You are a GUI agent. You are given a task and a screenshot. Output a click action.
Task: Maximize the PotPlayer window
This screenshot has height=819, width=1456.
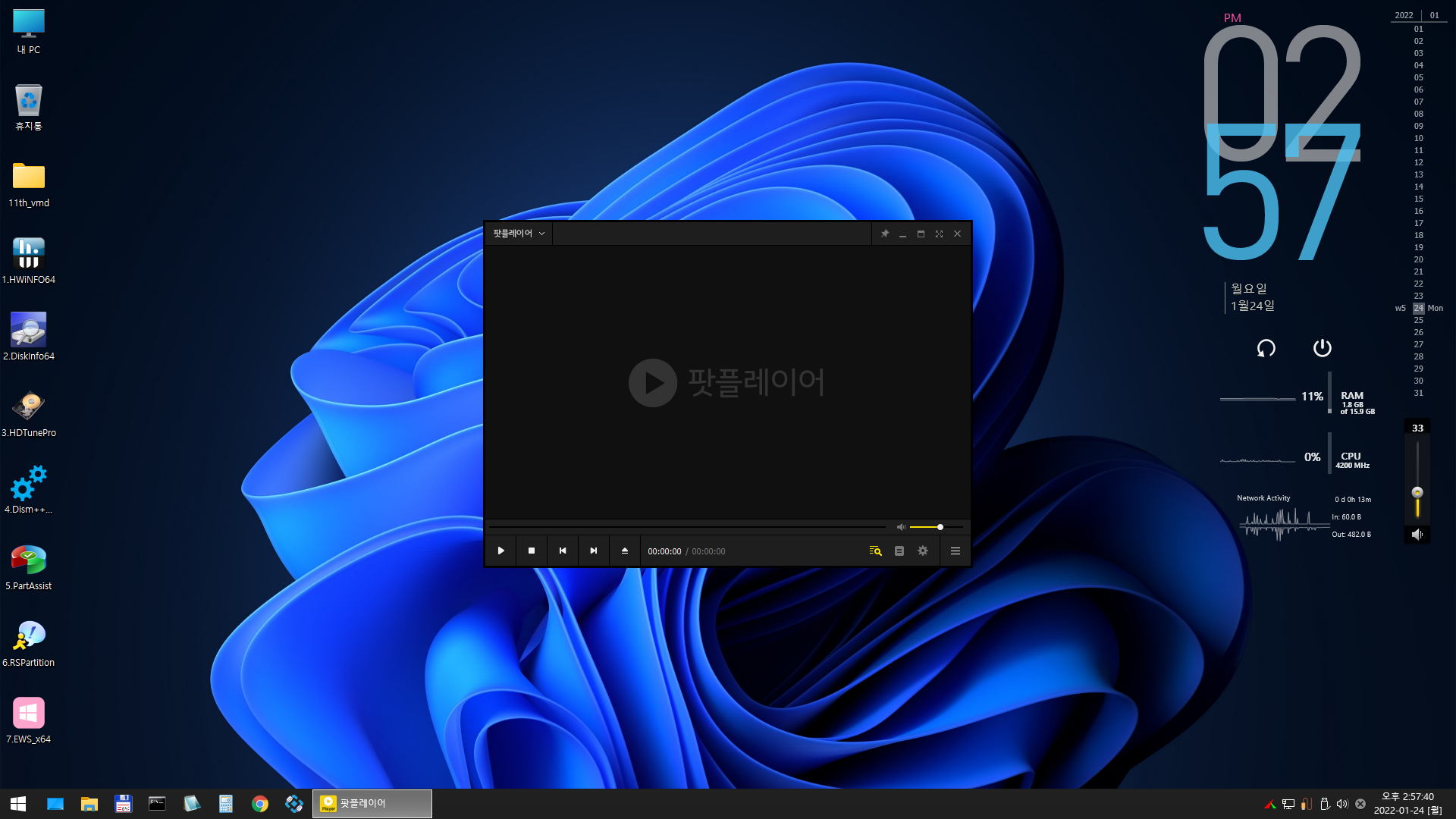921,234
